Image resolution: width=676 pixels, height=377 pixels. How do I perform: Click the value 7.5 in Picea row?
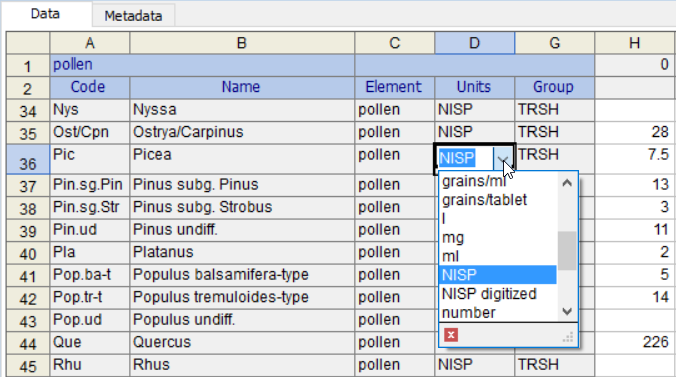pyautogui.click(x=635, y=159)
